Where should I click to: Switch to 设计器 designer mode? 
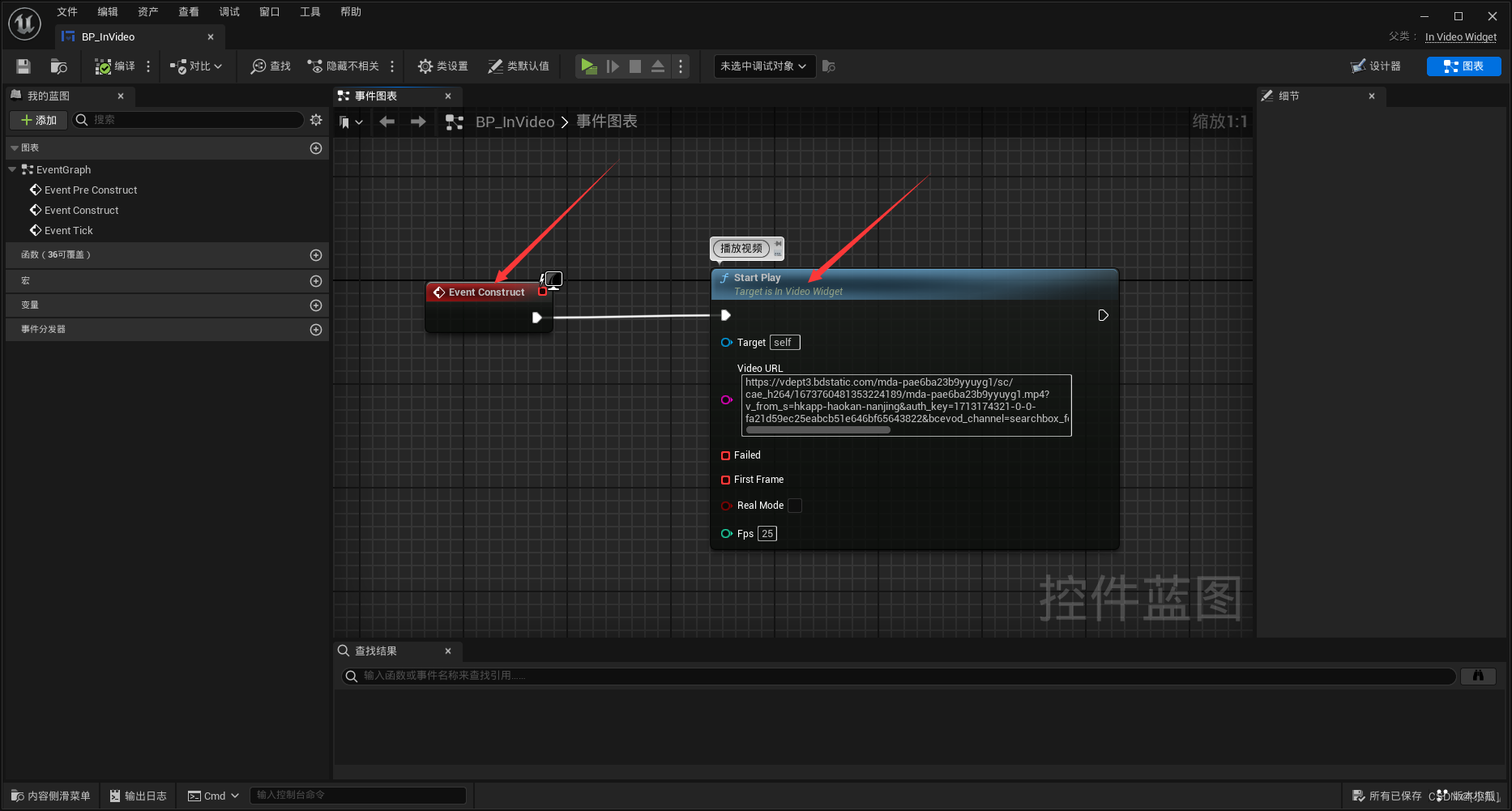click(x=1376, y=66)
